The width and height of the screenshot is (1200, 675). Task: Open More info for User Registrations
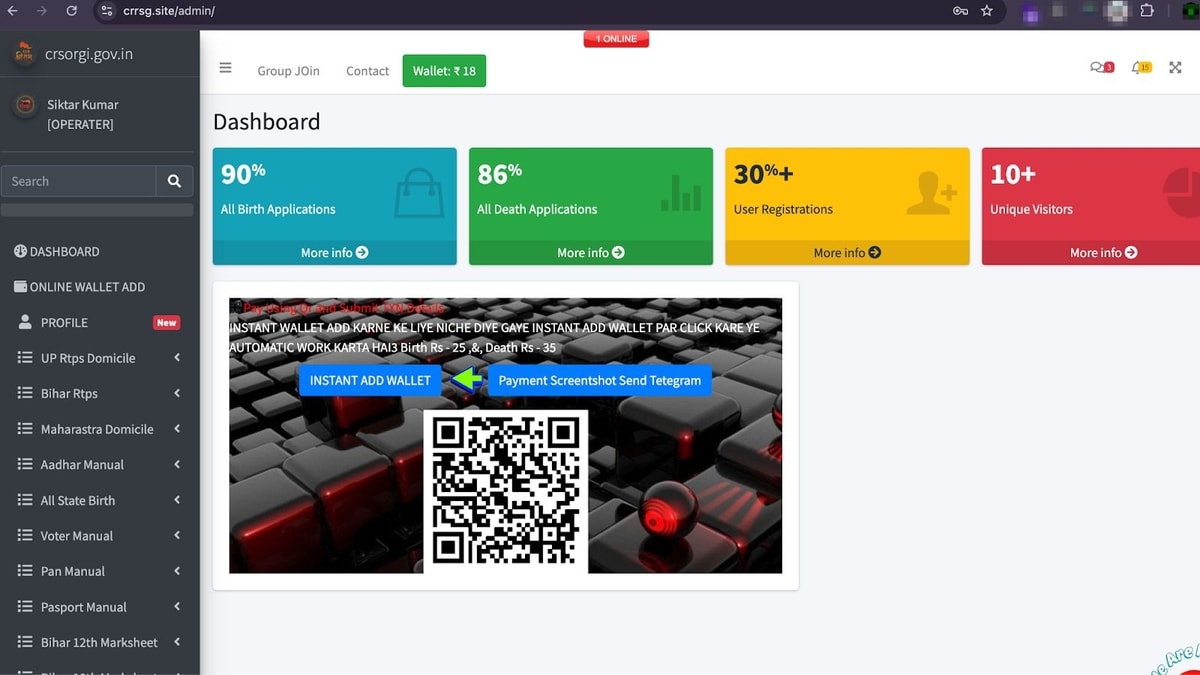pos(847,253)
